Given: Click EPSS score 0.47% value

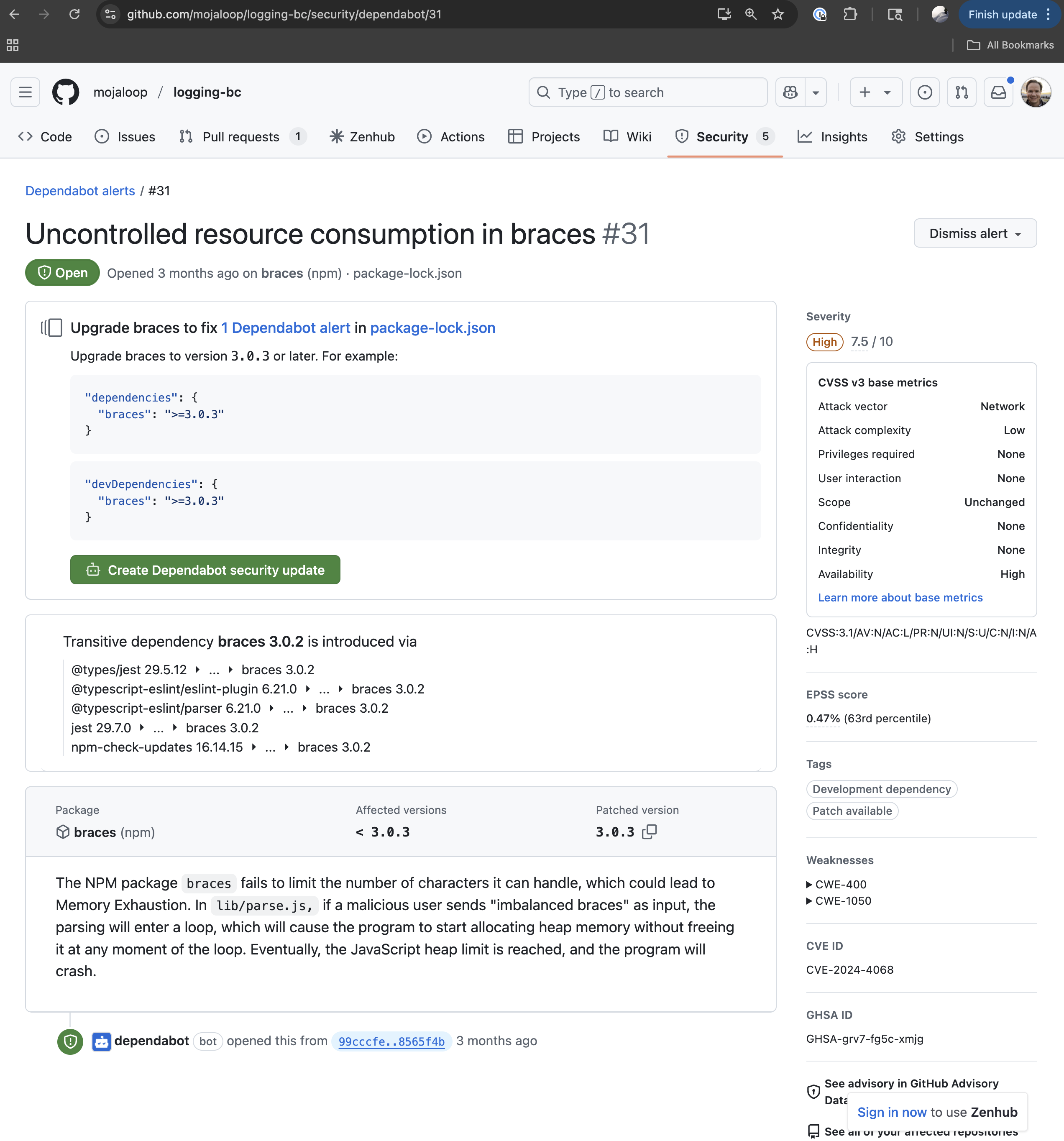Looking at the screenshot, I should pyautogui.click(x=822, y=719).
